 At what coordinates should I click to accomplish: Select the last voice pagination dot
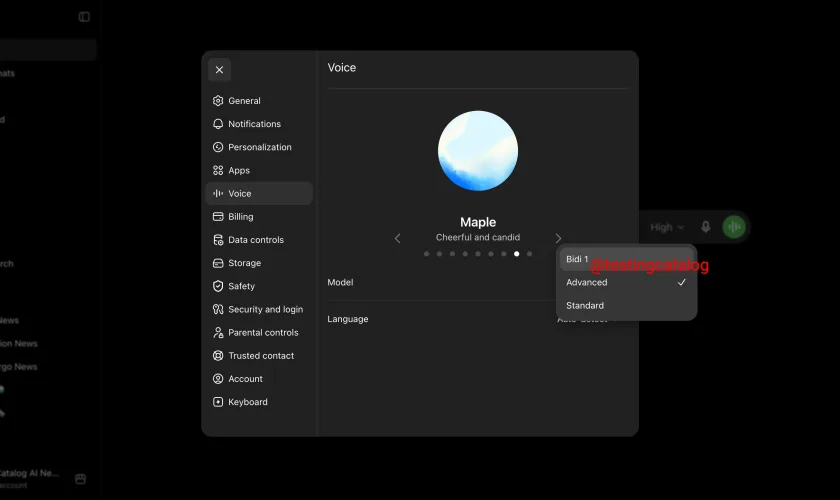[529, 254]
